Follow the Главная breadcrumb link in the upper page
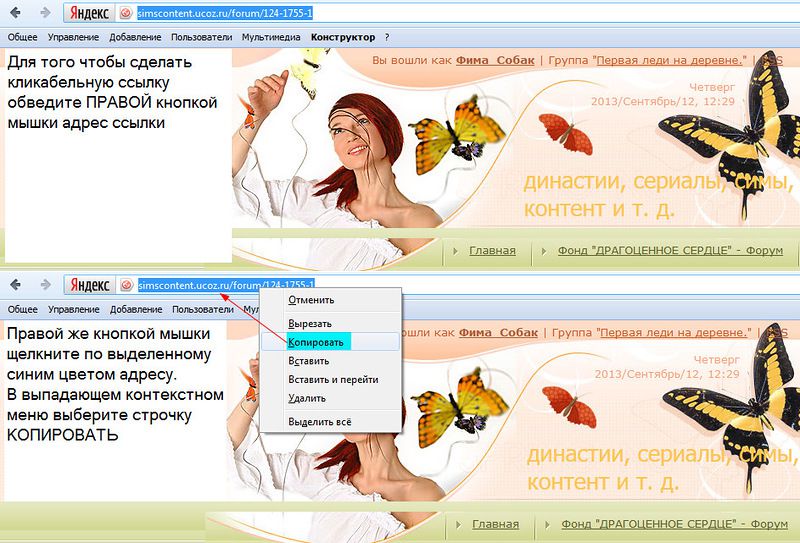This screenshot has width=800, height=543. tap(493, 251)
